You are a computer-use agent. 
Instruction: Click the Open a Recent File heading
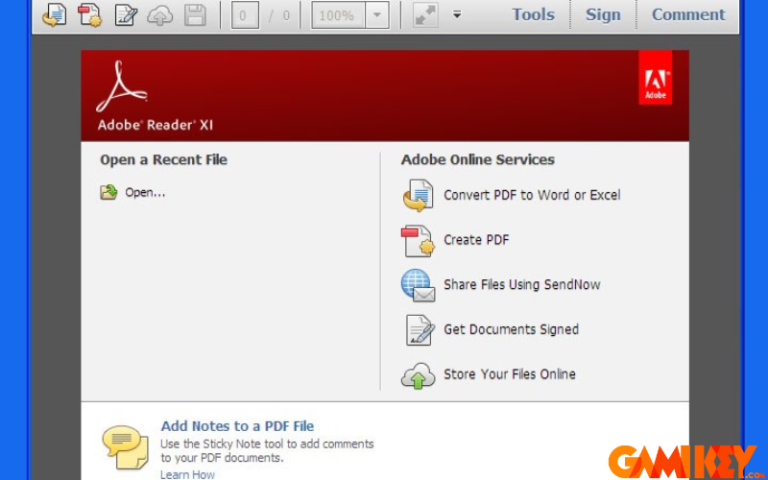164,160
